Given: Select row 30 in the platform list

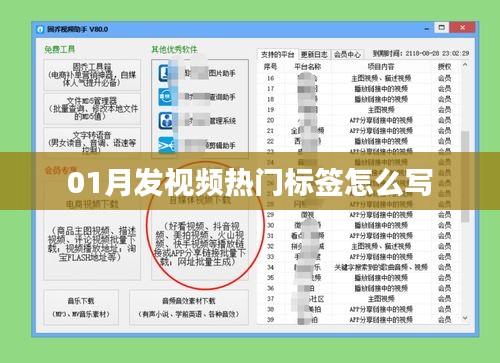Looking at the screenshot, I should coord(359,225).
